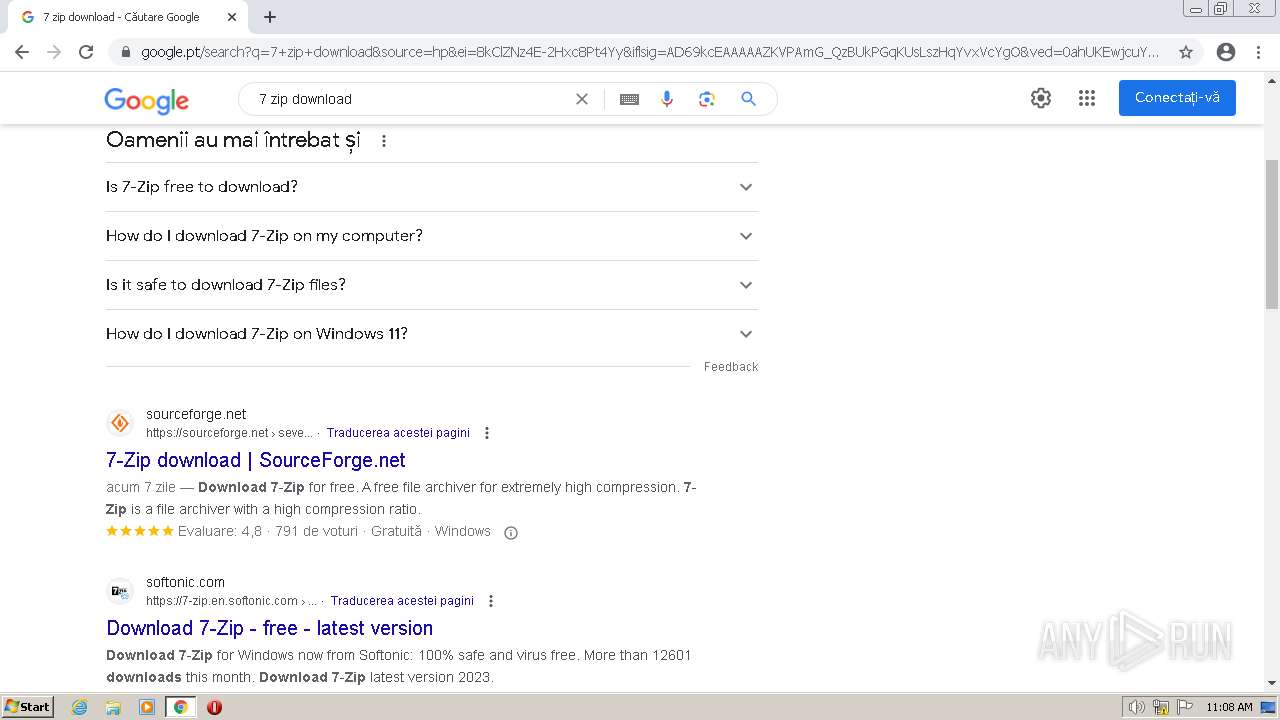Viewport: 1280px width, 720px height.
Task: Click the Conectați-vă sign-in button
Action: pyautogui.click(x=1177, y=98)
